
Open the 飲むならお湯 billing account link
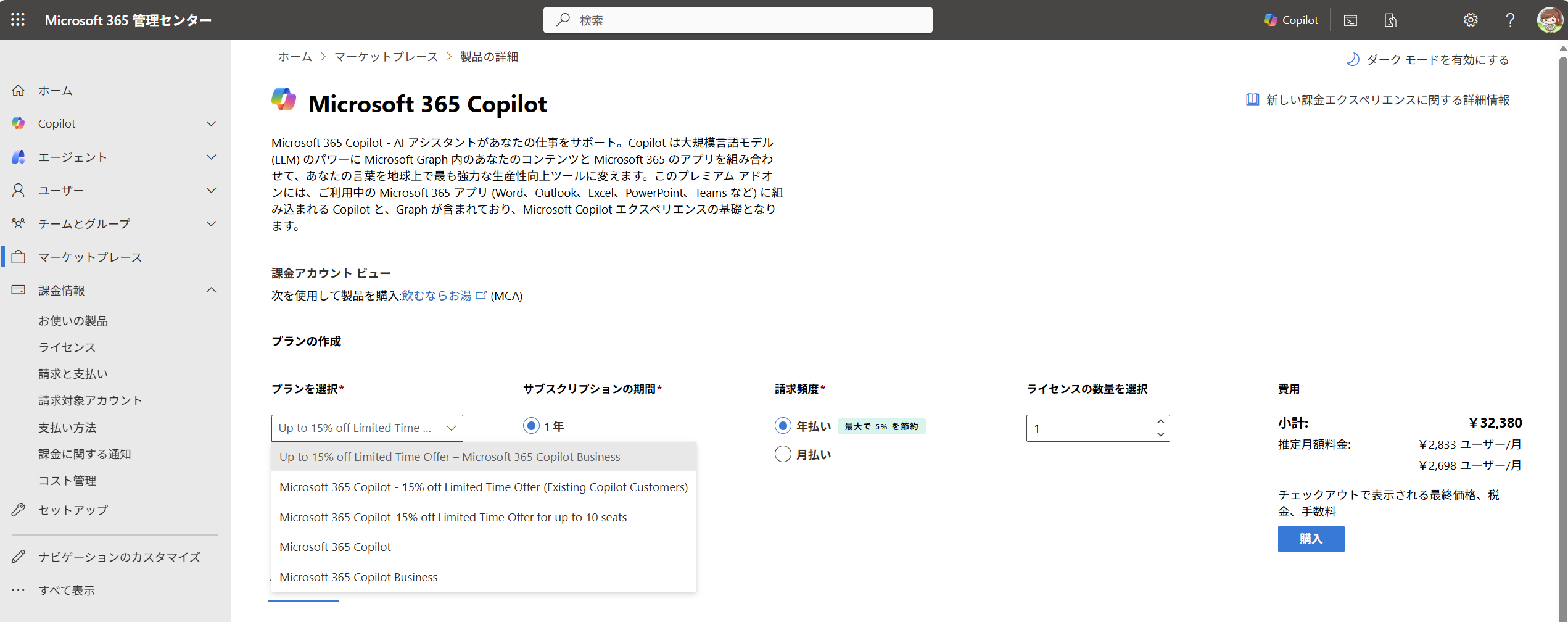[437, 295]
